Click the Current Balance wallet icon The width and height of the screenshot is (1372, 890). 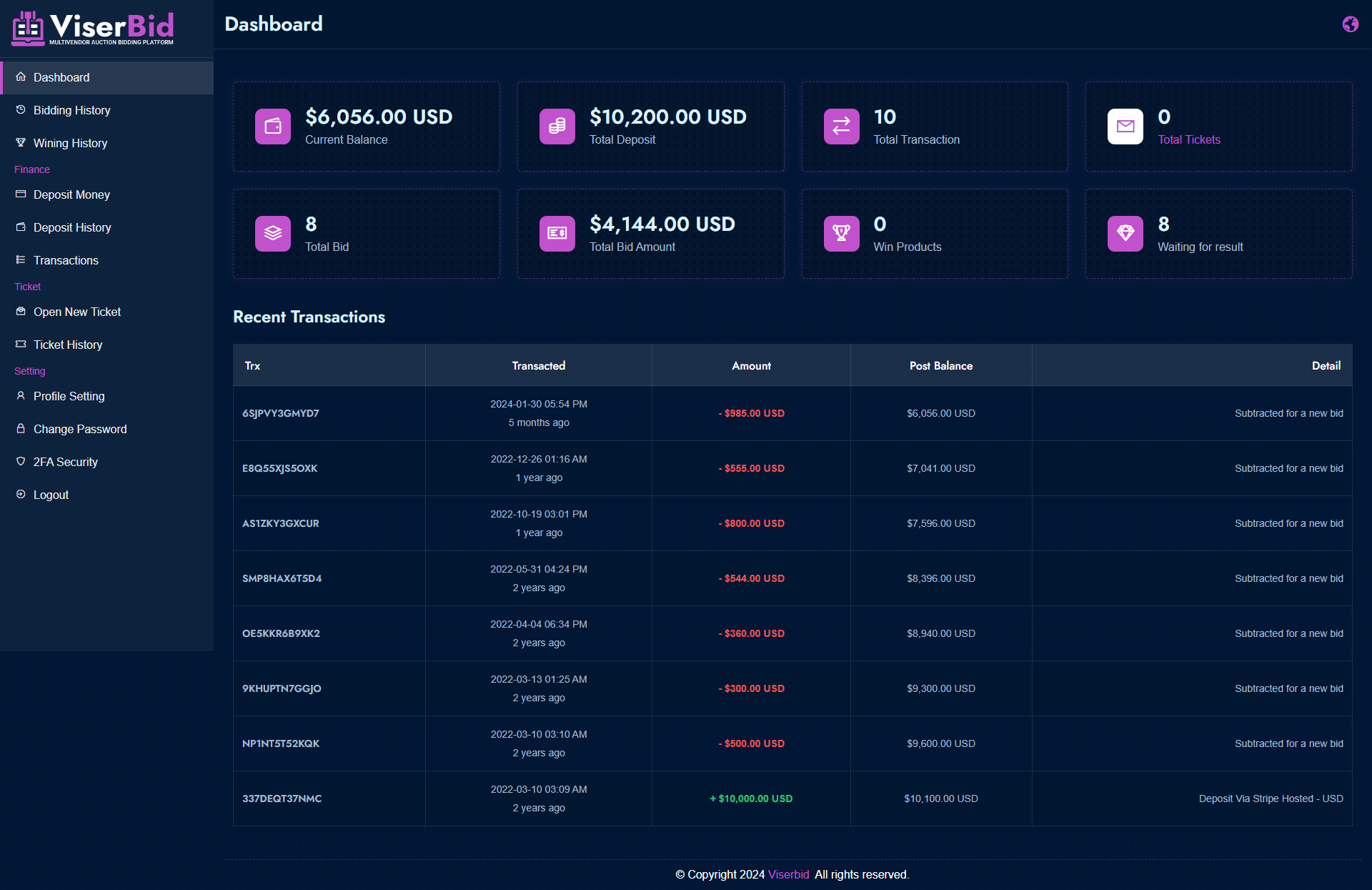pyautogui.click(x=273, y=127)
